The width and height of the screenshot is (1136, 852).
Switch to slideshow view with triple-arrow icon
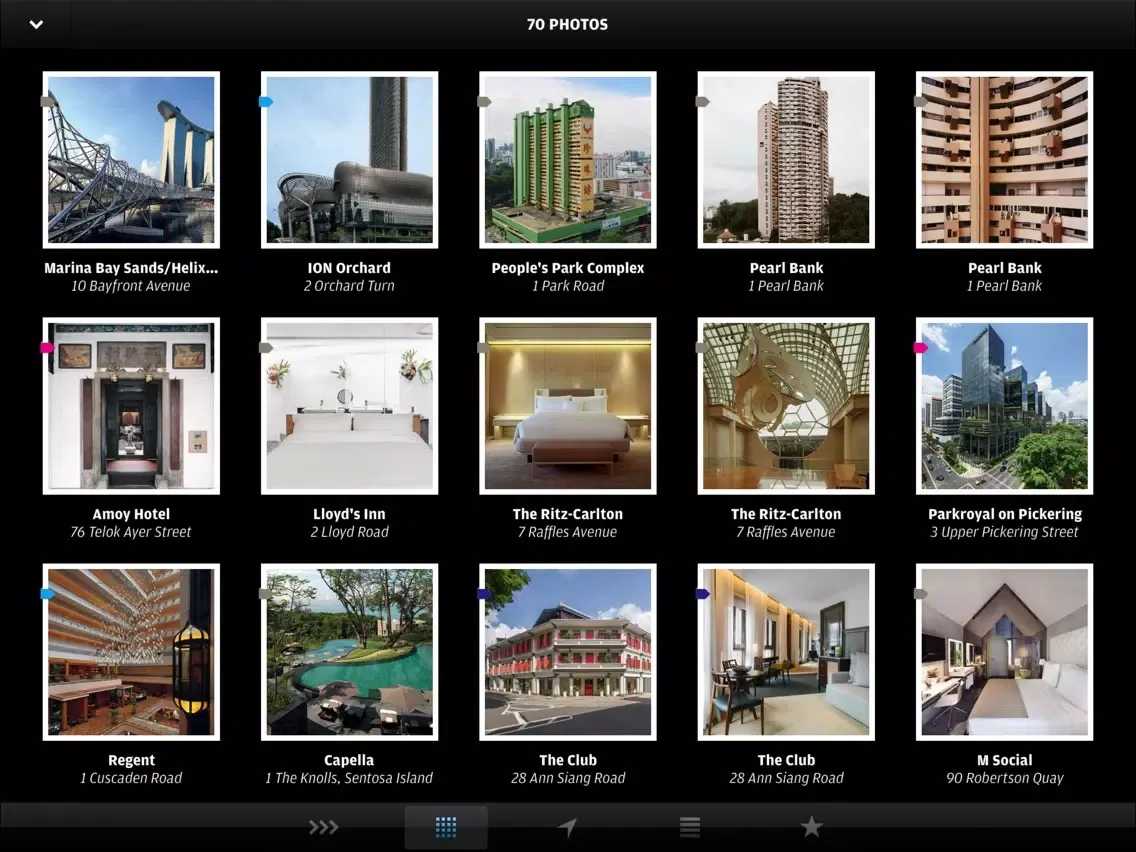point(323,827)
